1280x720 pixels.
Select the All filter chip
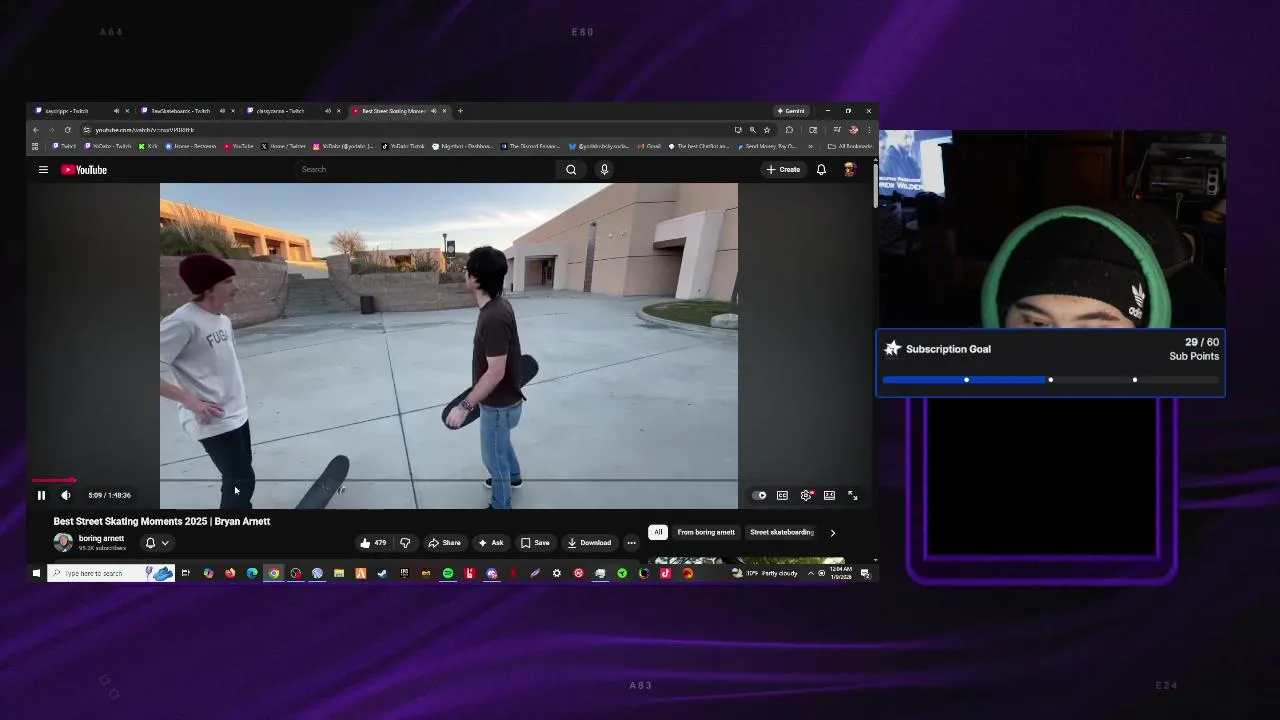tap(658, 532)
